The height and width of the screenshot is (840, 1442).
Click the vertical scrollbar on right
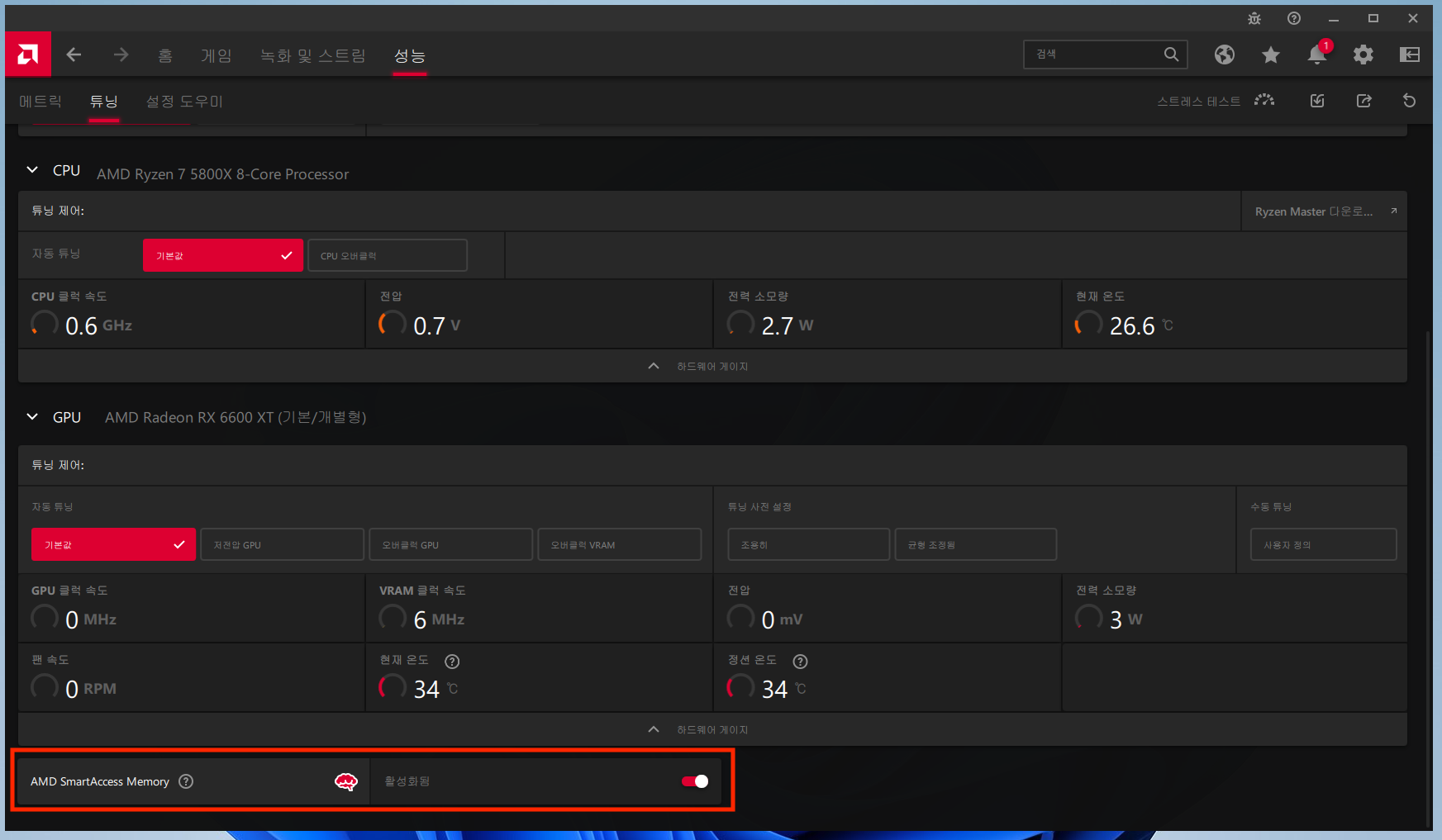[x=1429, y=578]
